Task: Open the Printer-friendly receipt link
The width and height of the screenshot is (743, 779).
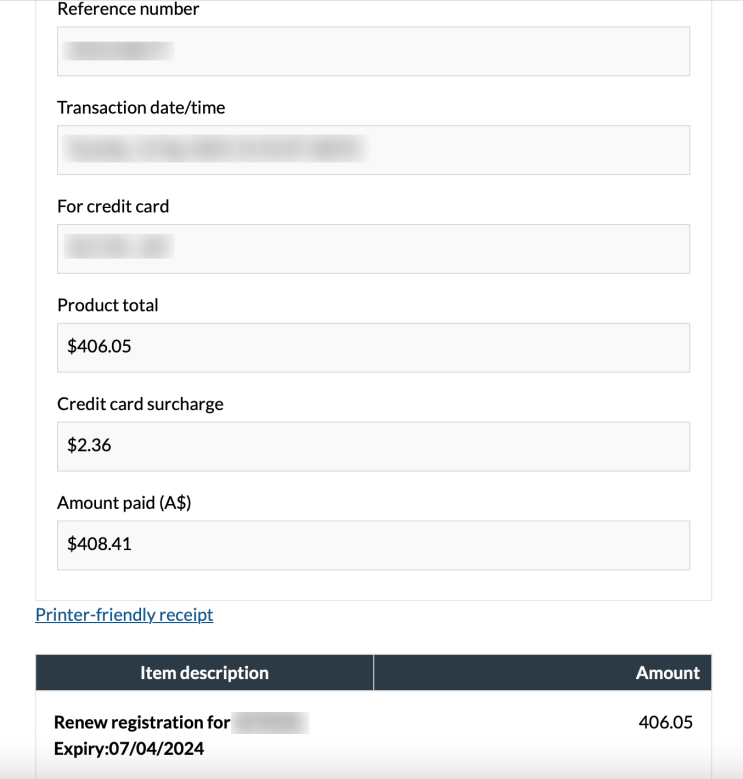Action: pyautogui.click(x=124, y=615)
